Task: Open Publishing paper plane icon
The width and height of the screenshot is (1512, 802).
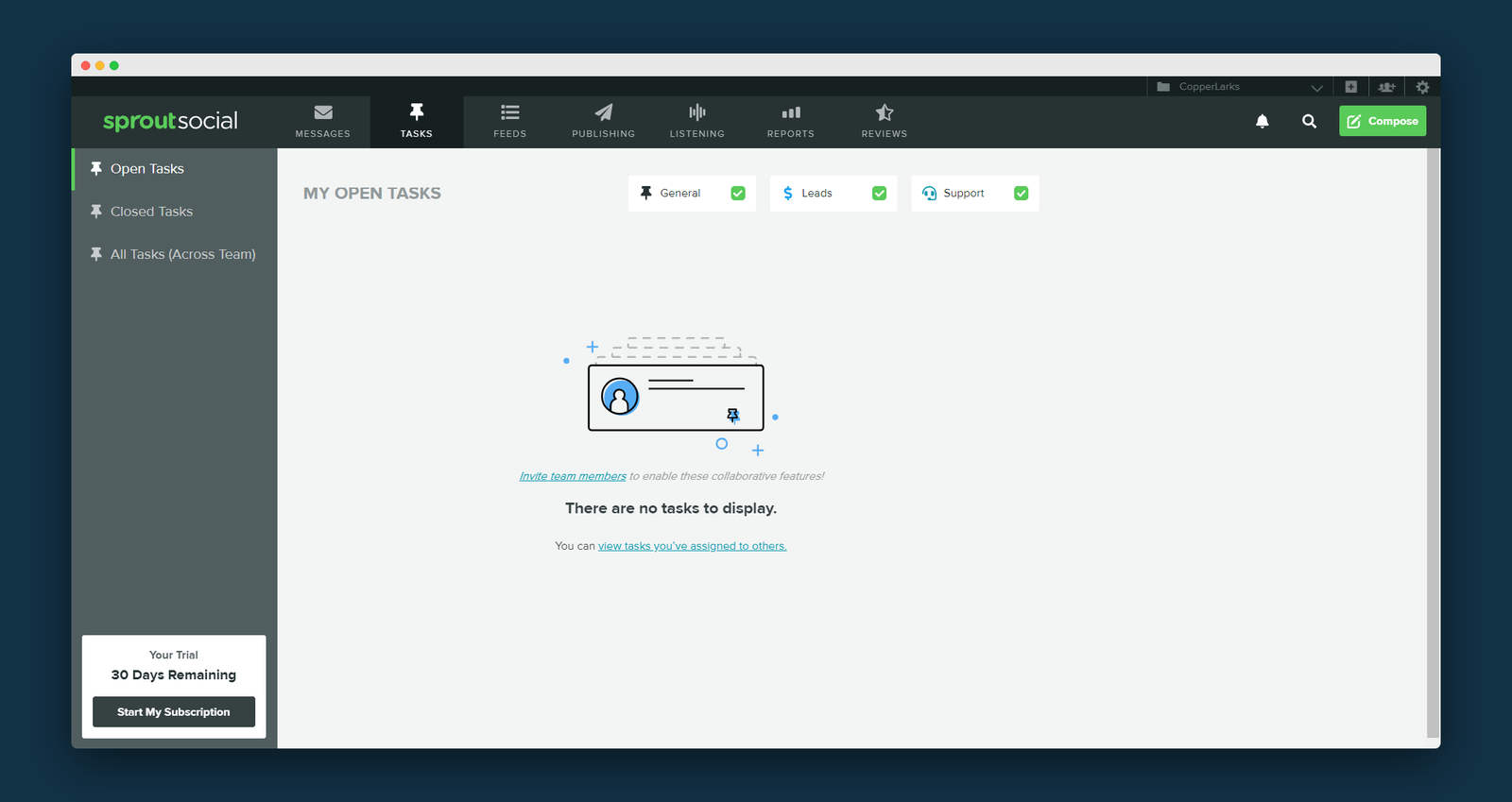Action: [x=603, y=112]
